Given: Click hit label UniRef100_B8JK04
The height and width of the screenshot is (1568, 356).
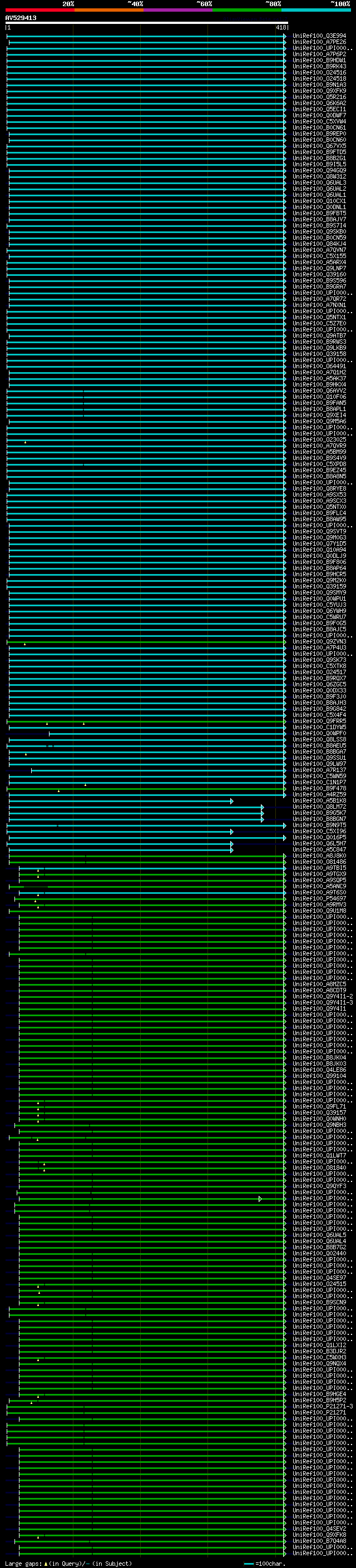Looking at the screenshot, I should [319, 1058].
